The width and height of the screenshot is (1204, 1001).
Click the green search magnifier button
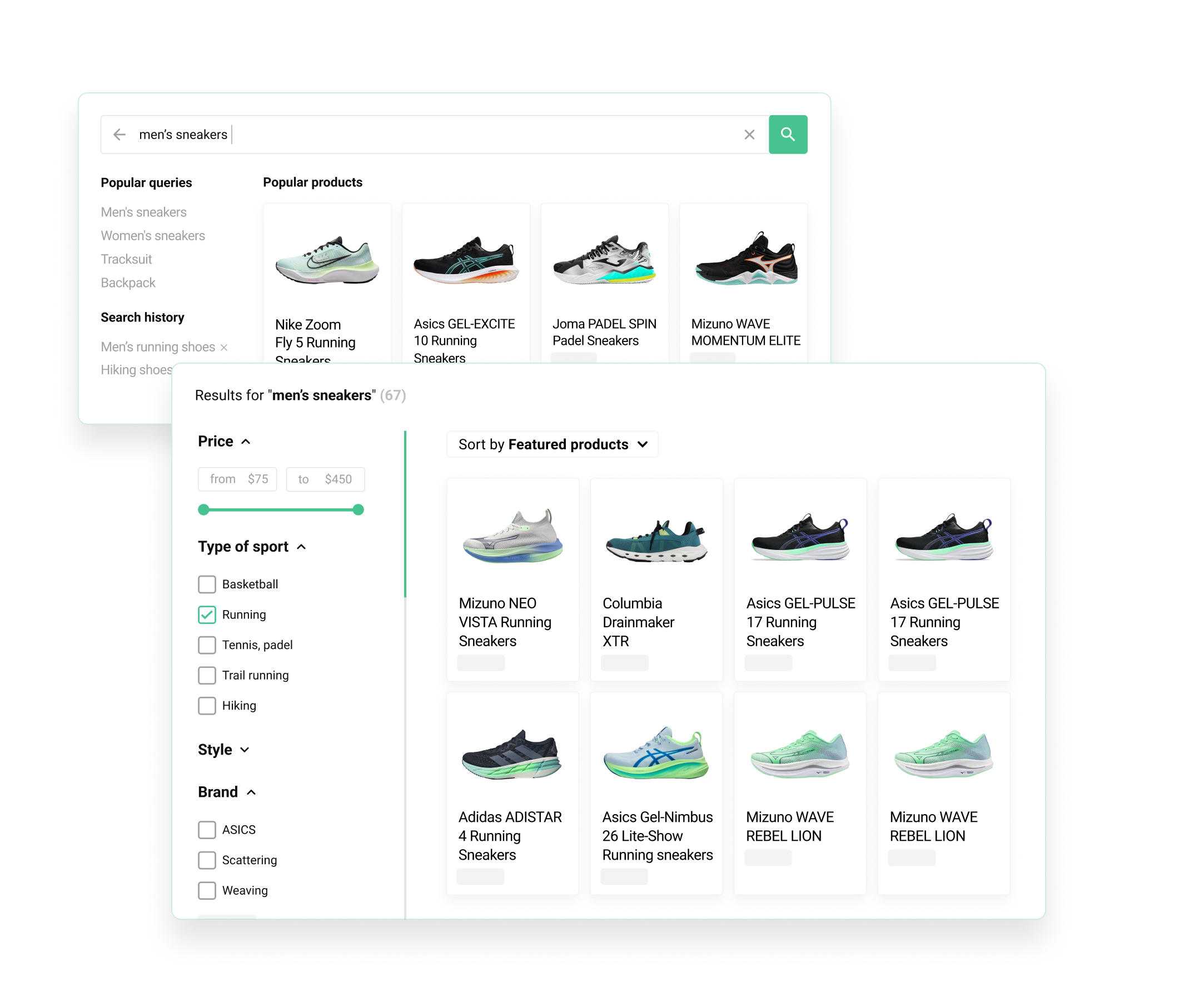click(788, 135)
